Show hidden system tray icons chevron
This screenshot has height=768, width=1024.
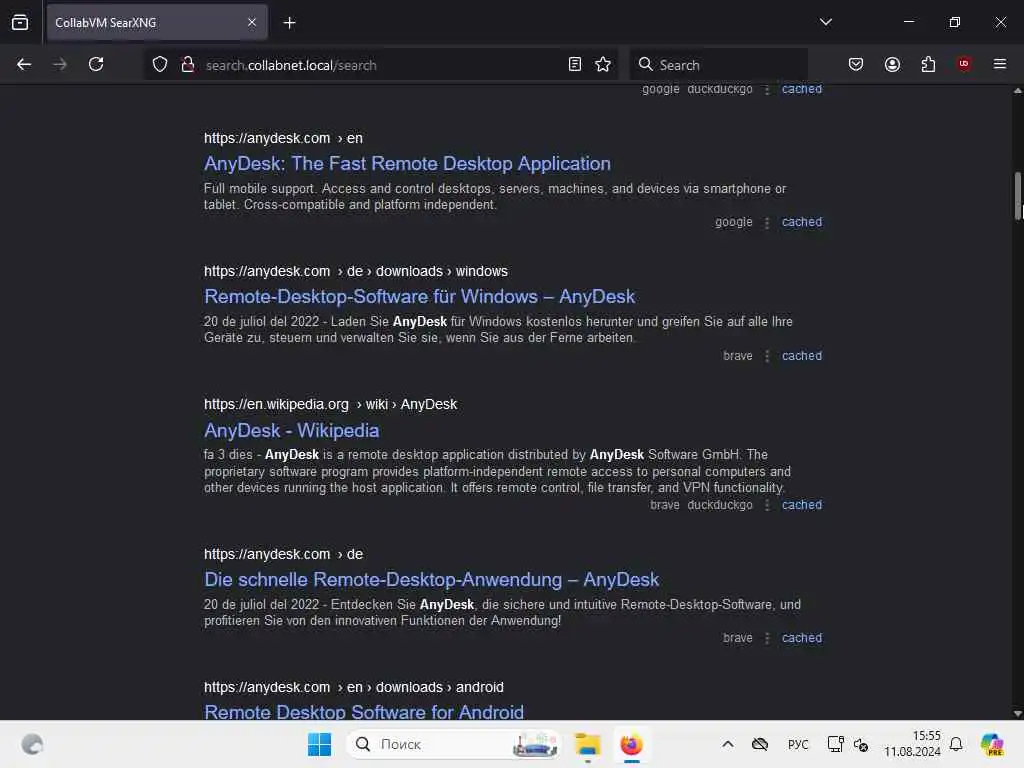coord(728,744)
